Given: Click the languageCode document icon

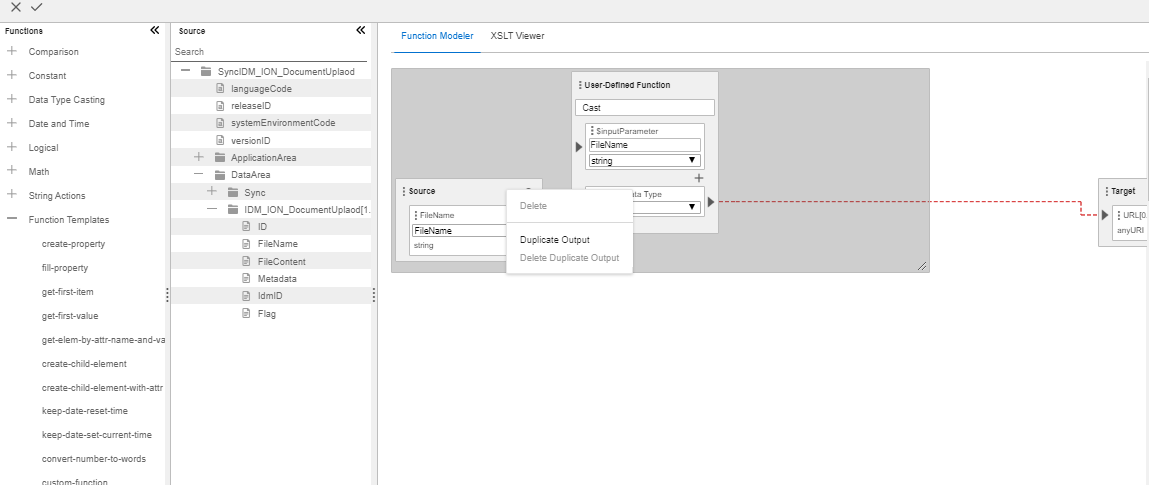Looking at the screenshot, I should 220,88.
